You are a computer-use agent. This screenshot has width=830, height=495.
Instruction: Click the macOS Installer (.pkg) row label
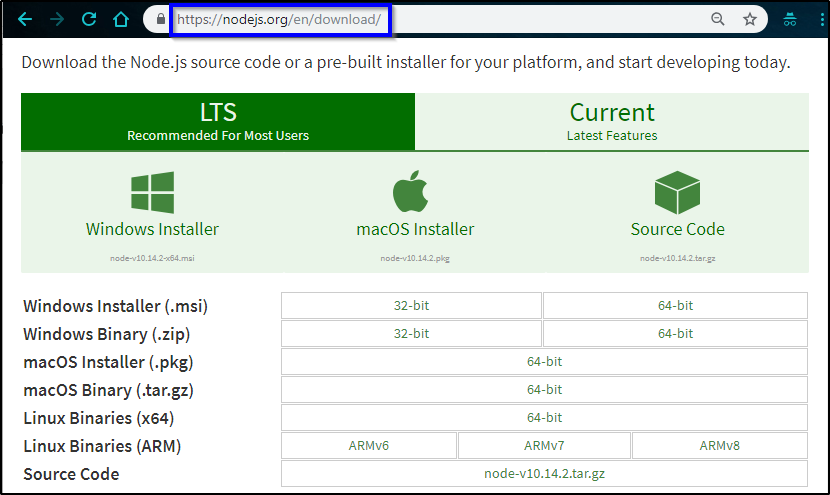[x=108, y=362]
